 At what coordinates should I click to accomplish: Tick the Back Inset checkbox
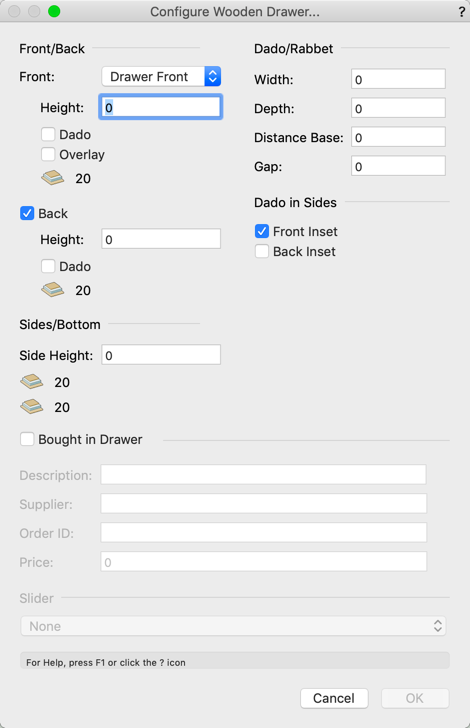(x=262, y=251)
